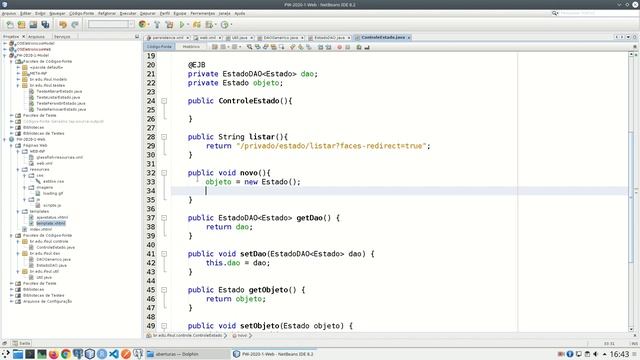This screenshot has height=360, width=640.
Task: Open the project configuration combo box
Action: pos(111,24)
